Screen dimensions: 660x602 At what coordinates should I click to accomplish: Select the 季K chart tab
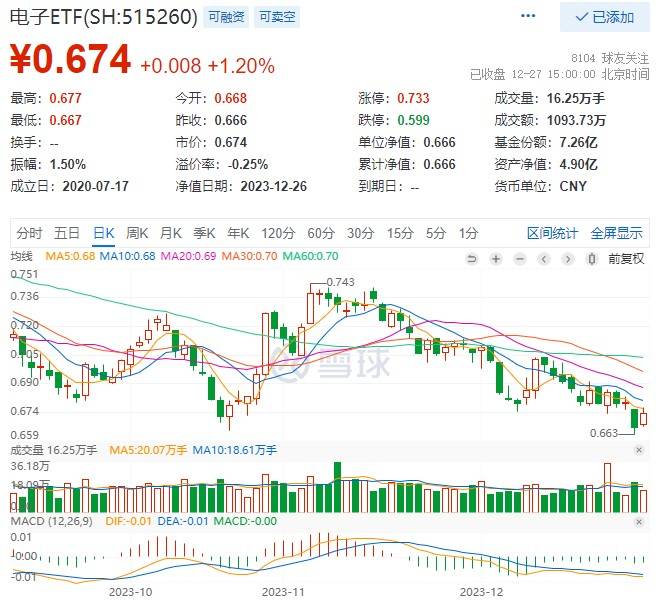pos(204,233)
